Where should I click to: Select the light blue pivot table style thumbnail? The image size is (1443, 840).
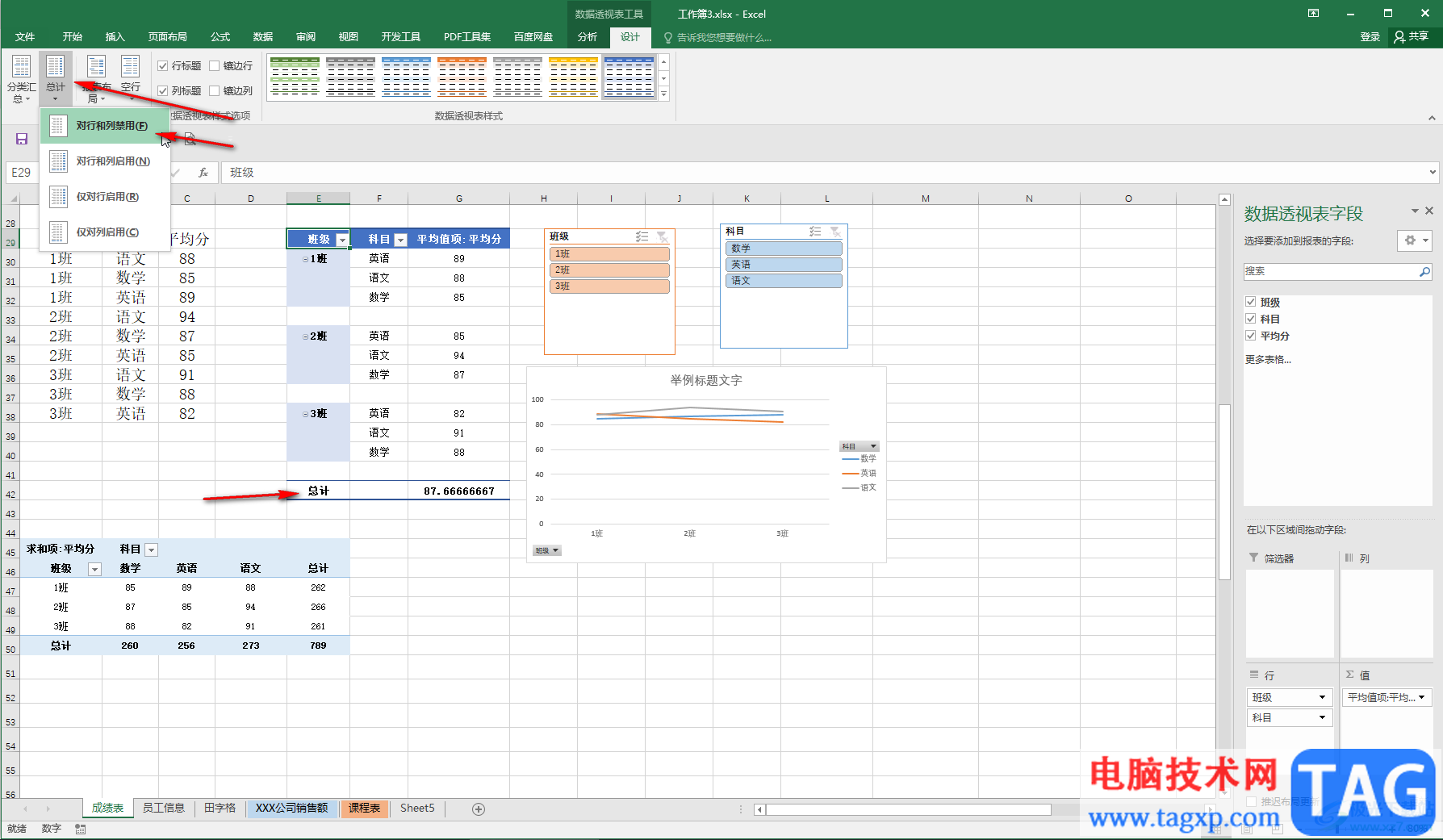pos(406,77)
